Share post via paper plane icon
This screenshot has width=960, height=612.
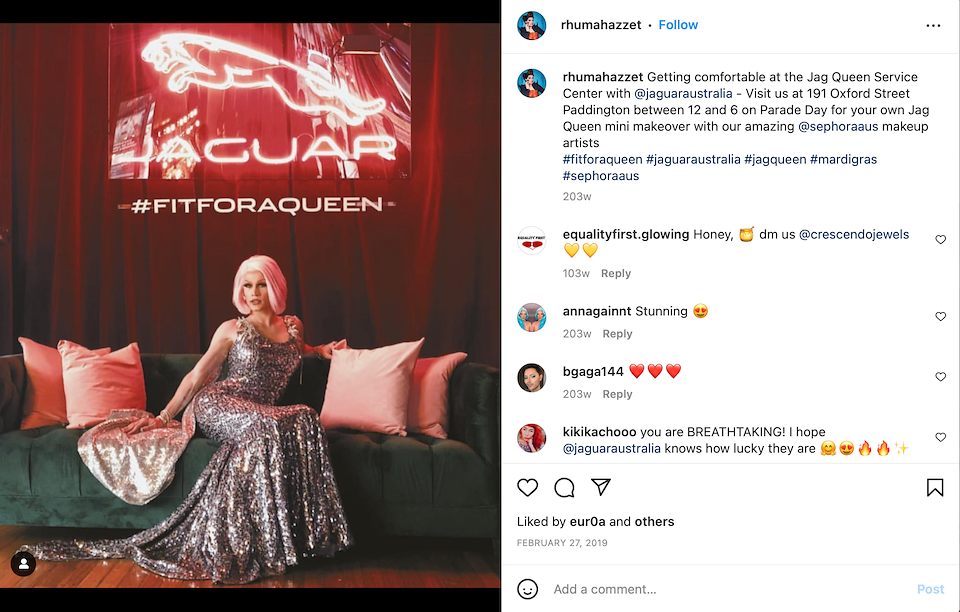(600, 487)
